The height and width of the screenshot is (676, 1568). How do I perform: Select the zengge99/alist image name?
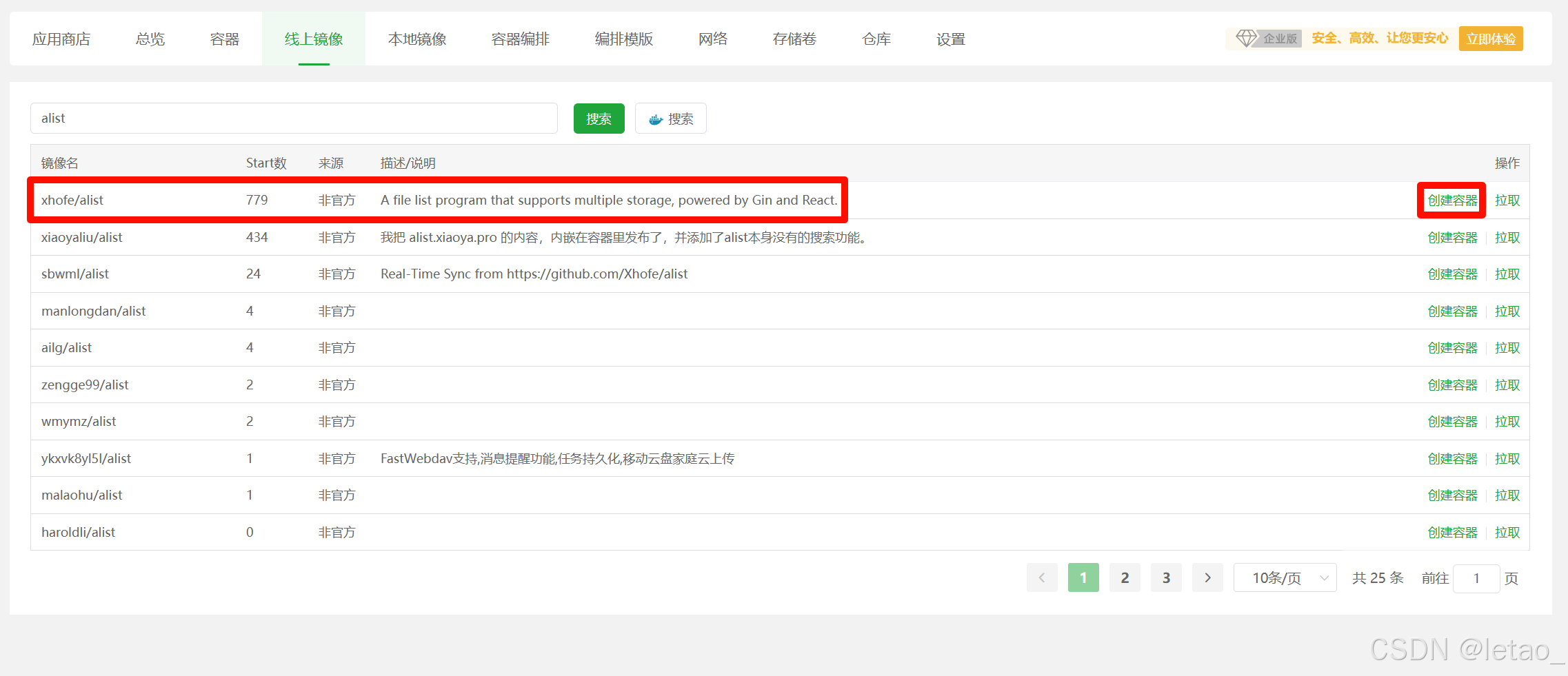pos(85,385)
